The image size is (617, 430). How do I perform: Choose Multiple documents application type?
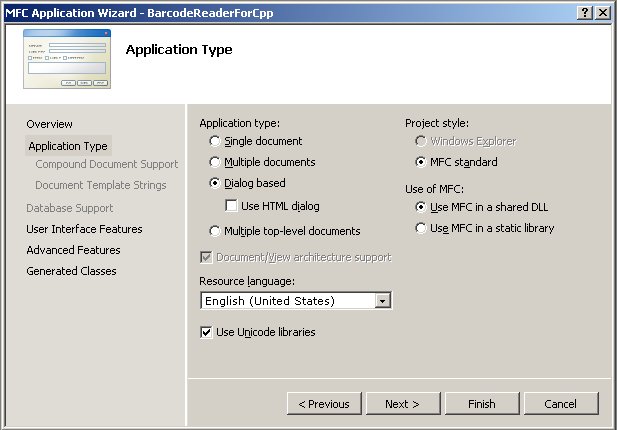[215, 162]
